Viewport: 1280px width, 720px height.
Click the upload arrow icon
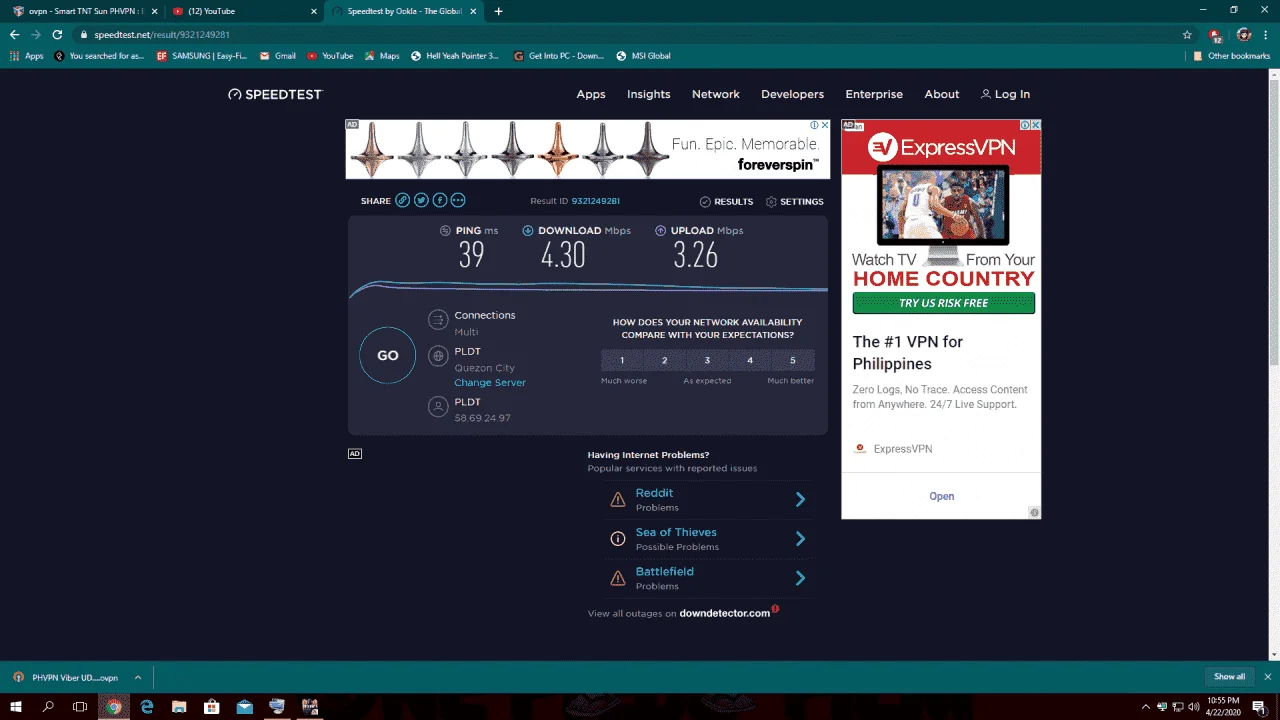coord(661,230)
